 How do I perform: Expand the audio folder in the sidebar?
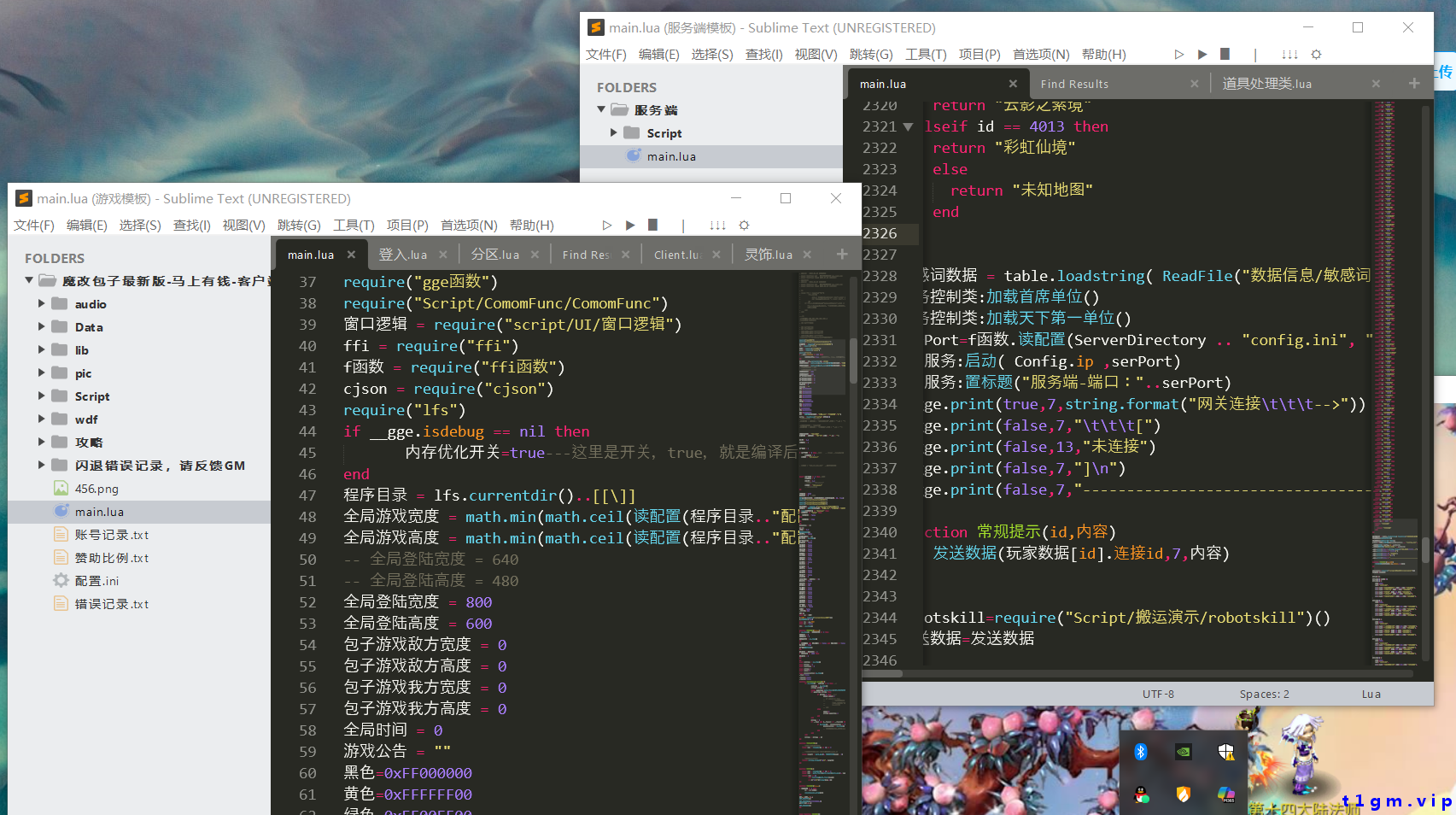[x=41, y=303]
